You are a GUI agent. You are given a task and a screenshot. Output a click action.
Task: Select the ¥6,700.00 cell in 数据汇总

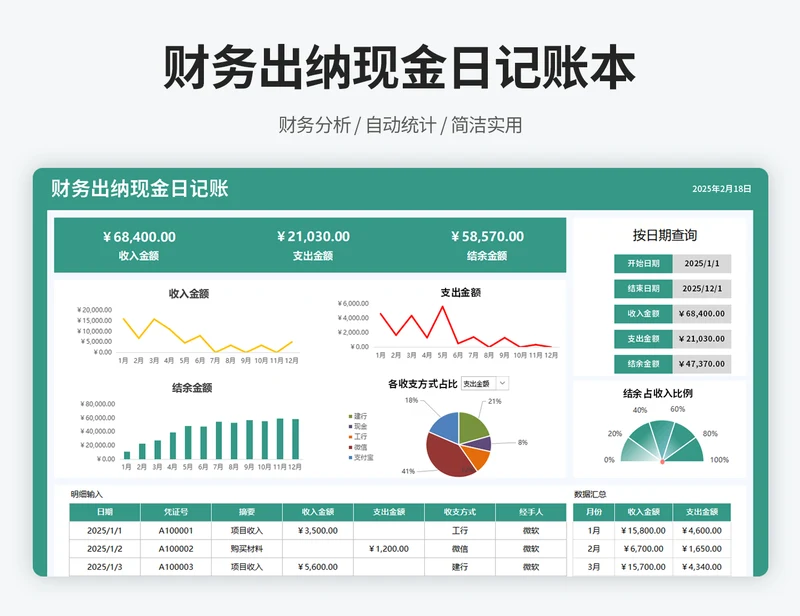(x=643, y=549)
